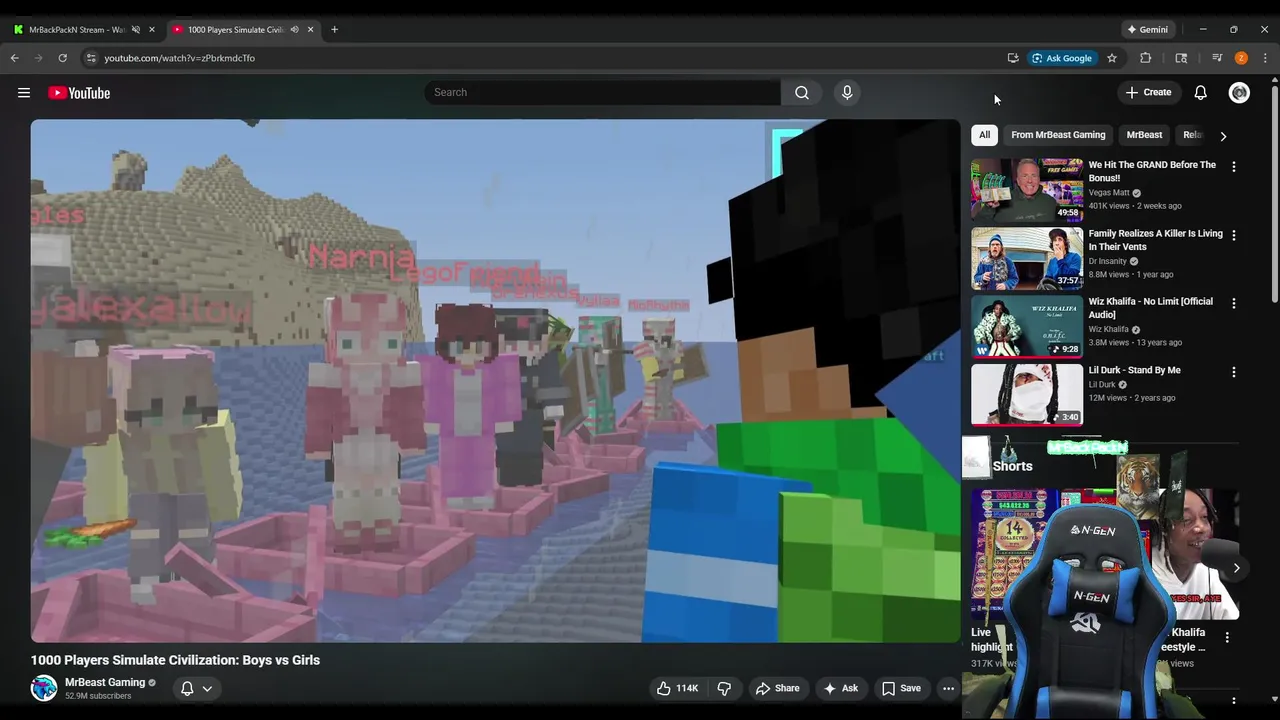Viewport: 1280px width, 720px height.
Task: Go back in browser history
Action: point(15,58)
